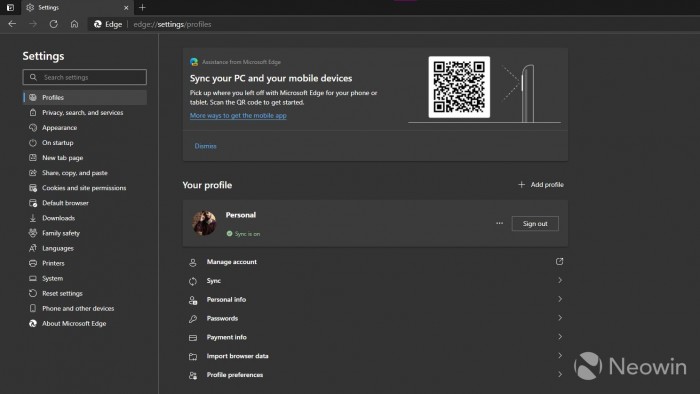Image resolution: width=700 pixels, height=394 pixels.
Task: Click the Your profile heading
Action: point(207,185)
